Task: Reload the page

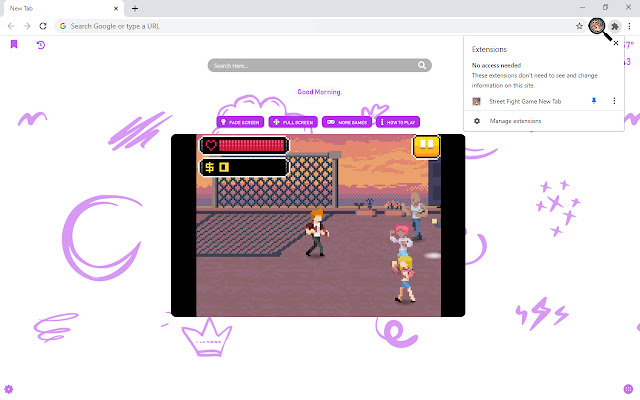Action: [43, 26]
